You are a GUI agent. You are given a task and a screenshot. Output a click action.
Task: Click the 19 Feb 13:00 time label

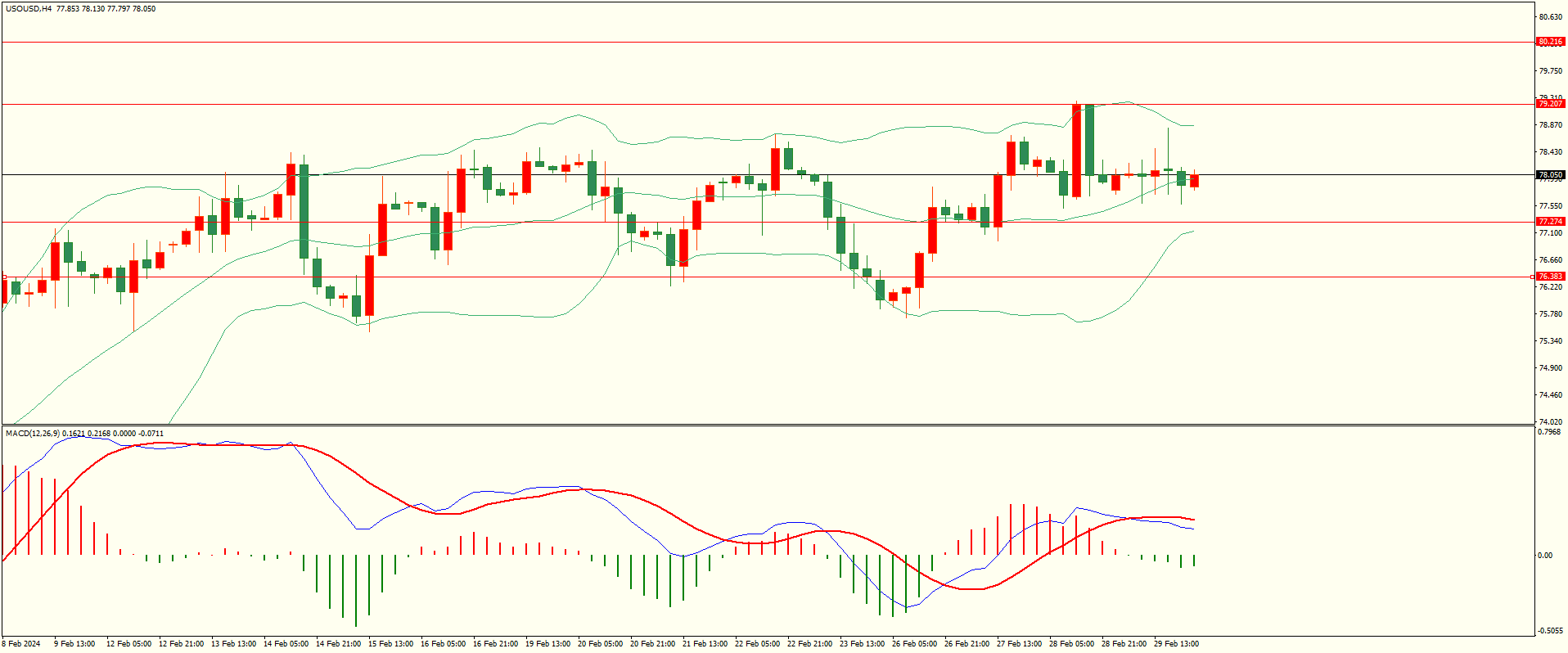tap(547, 644)
